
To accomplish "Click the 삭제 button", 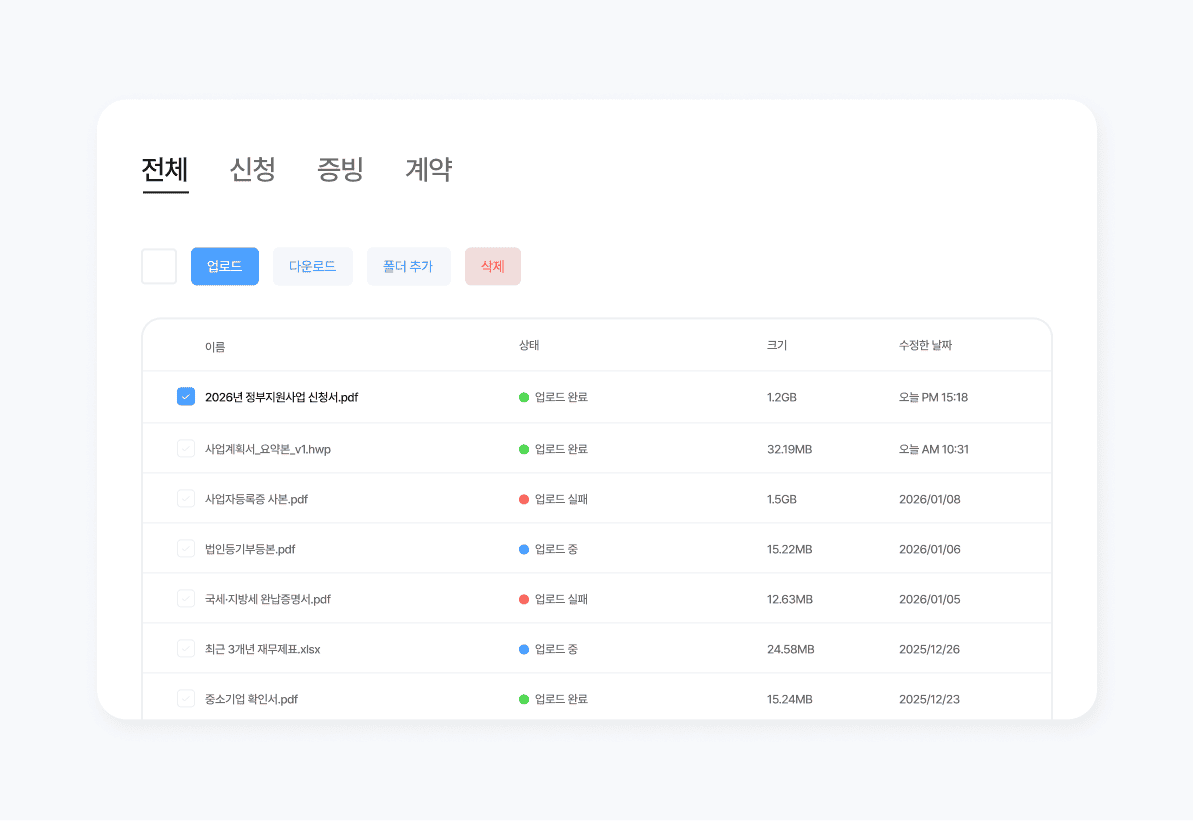I will [492, 266].
